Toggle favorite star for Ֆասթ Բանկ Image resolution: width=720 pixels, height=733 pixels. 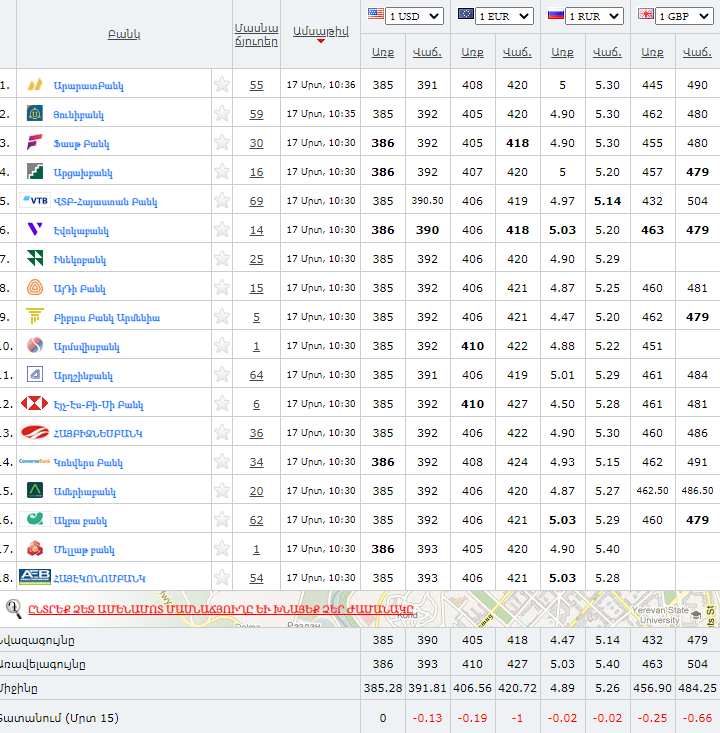pos(222,143)
